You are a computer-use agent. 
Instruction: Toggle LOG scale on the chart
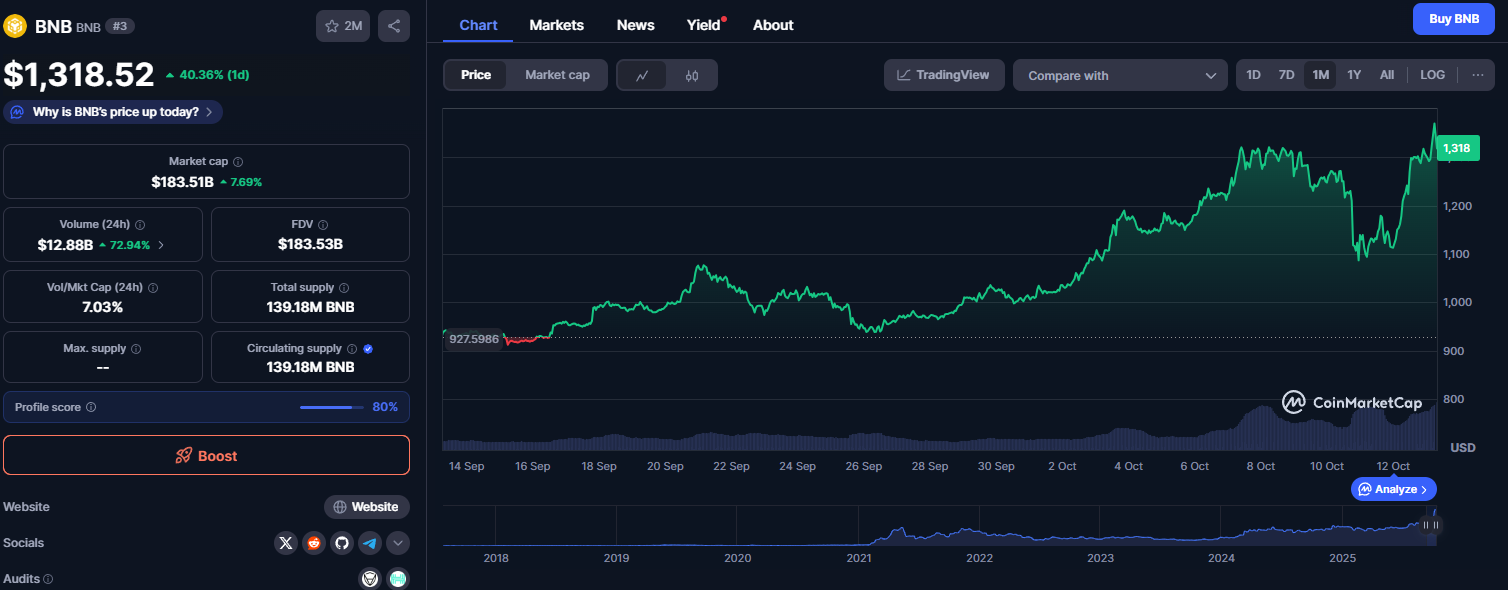(x=1432, y=75)
